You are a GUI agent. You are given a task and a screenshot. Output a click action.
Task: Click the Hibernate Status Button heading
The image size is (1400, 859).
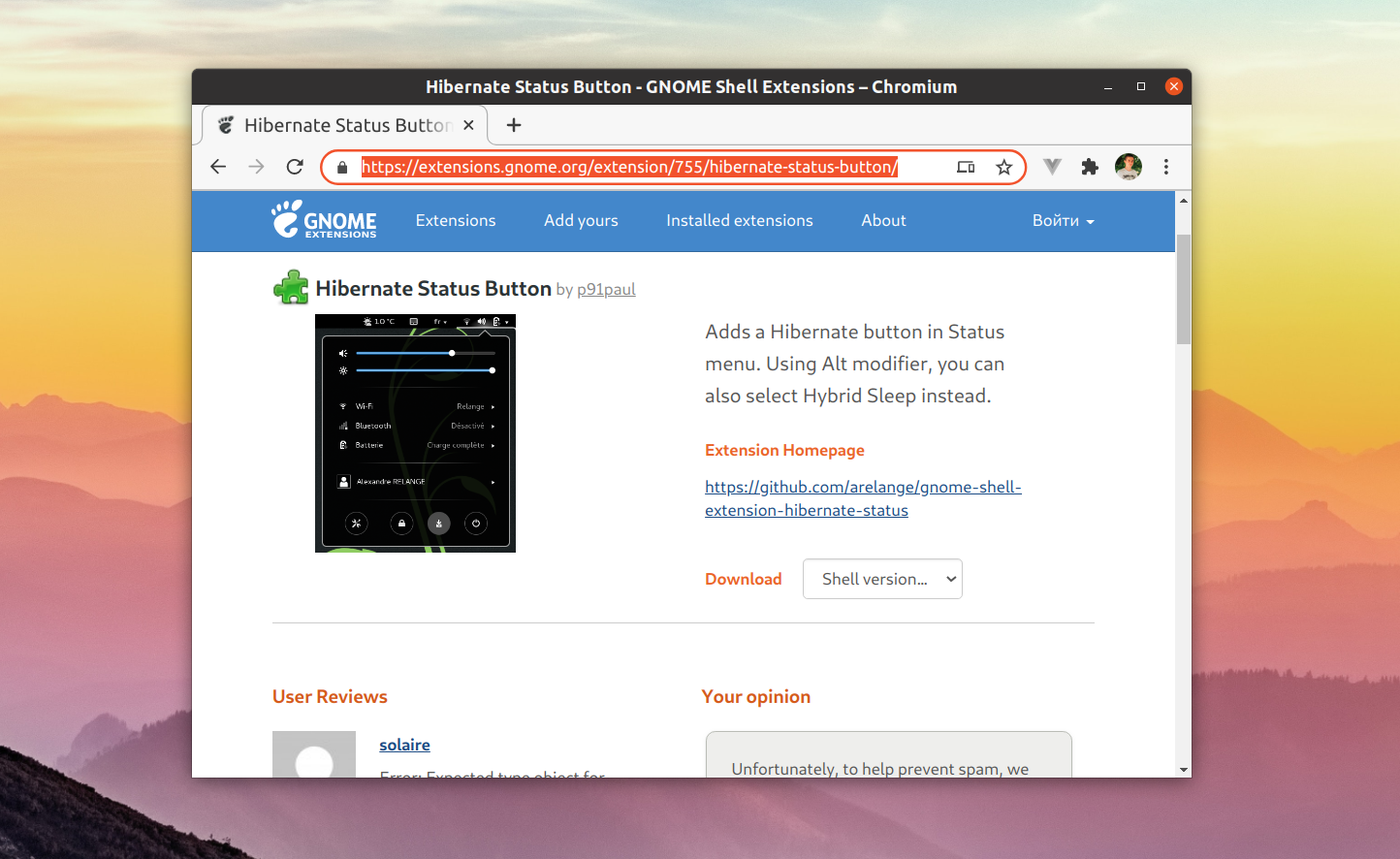coord(433,288)
